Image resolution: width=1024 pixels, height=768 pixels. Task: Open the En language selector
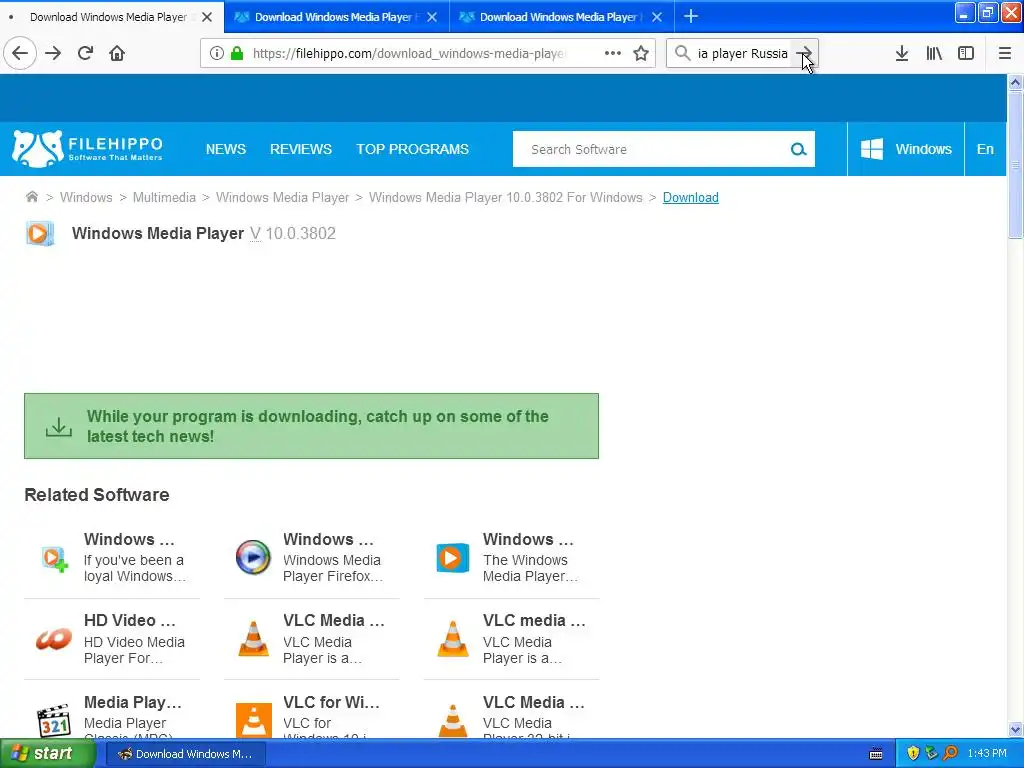985,149
